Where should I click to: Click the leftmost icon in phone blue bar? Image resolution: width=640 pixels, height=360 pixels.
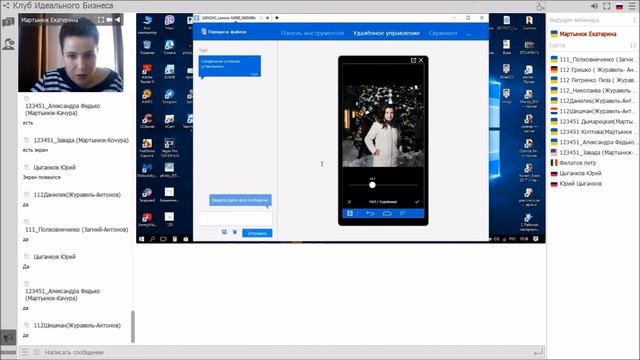[350, 213]
